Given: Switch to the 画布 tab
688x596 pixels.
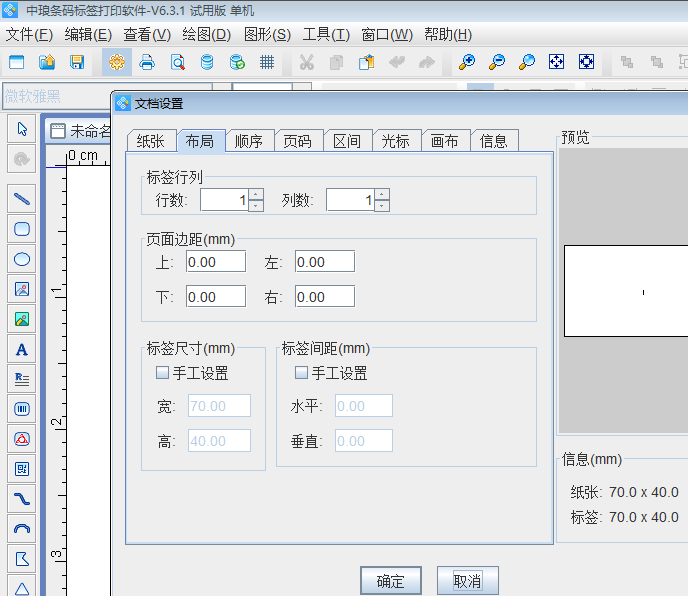Looking at the screenshot, I should (x=445, y=141).
